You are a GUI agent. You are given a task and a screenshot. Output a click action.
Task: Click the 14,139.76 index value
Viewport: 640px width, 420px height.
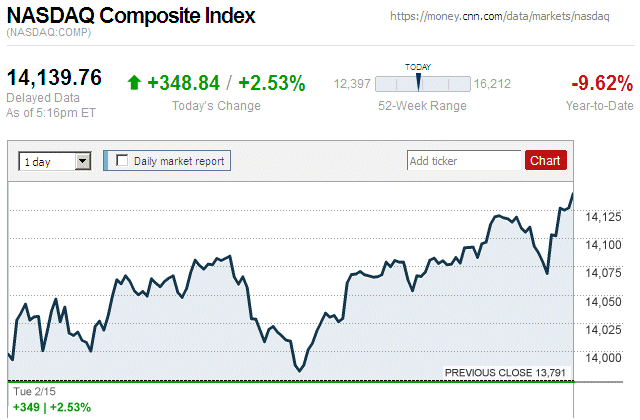[55, 78]
